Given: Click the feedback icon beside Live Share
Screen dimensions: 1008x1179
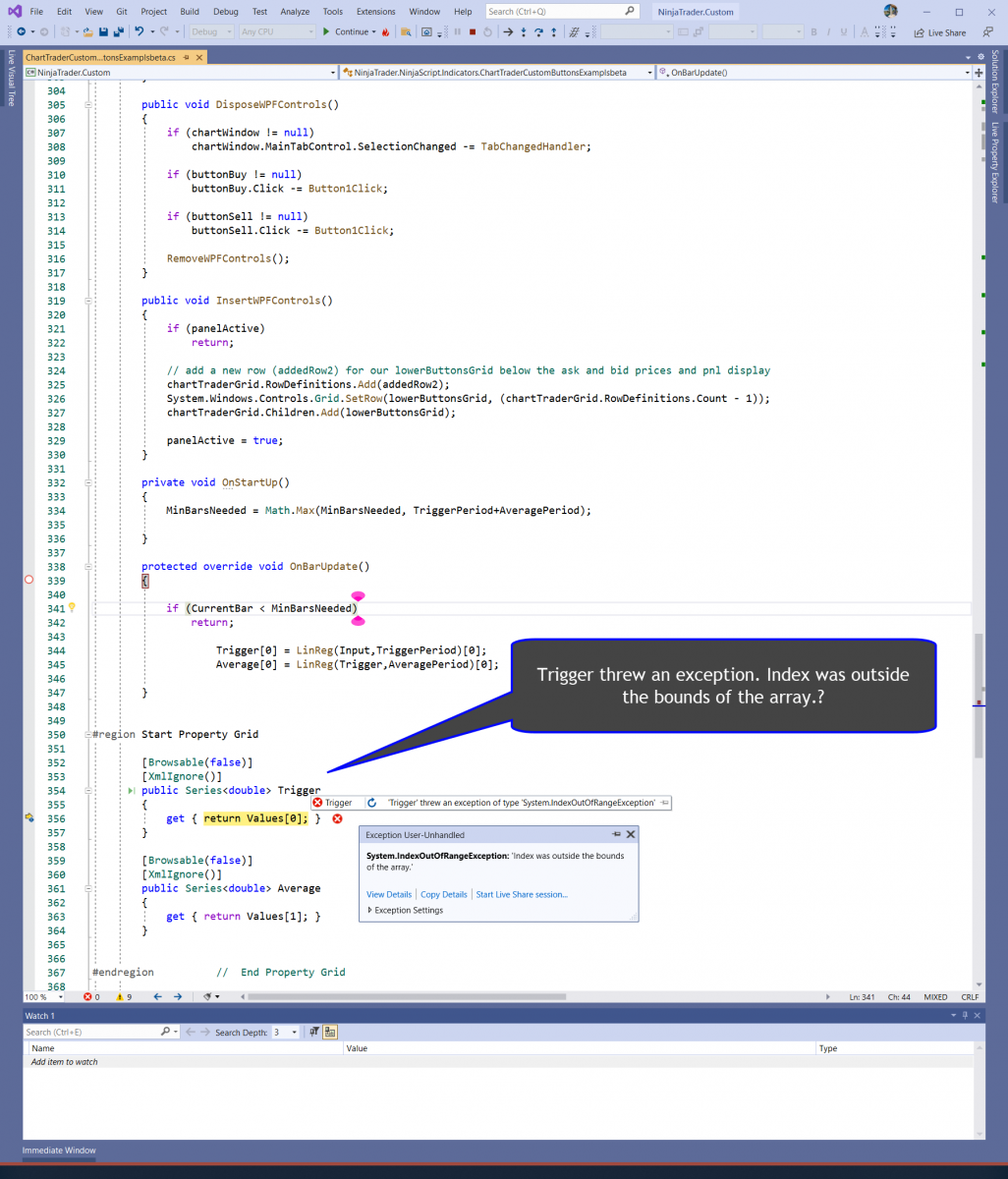Looking at the screenshot, I should point(987,32).
